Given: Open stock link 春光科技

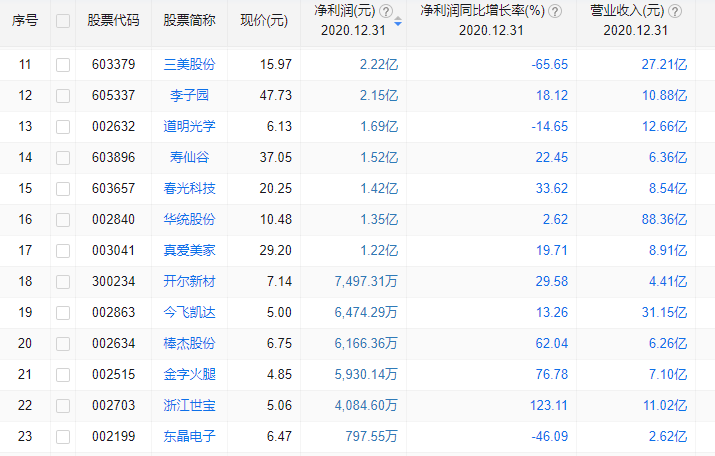Looking at the screenshot, I should click(189, 188).
